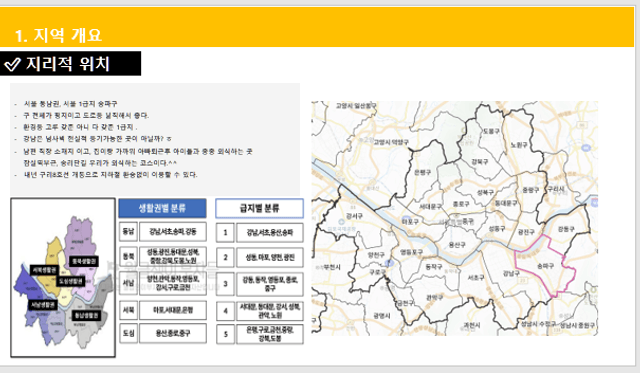Viewport: 640px width, 373px height.
Task: Click grade number '5' cell
Action: pos(225,334)
